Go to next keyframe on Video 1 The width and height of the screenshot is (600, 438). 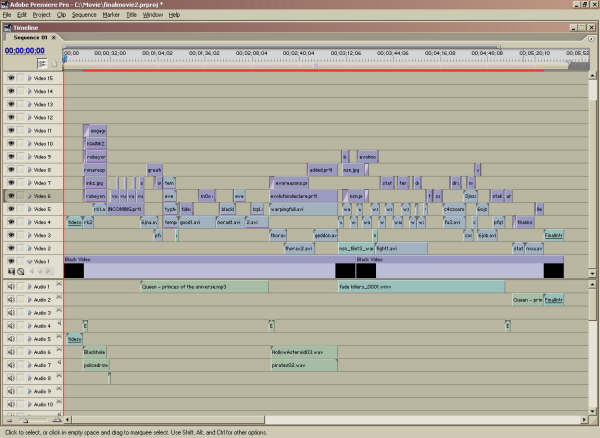click(x=48, y=272)
